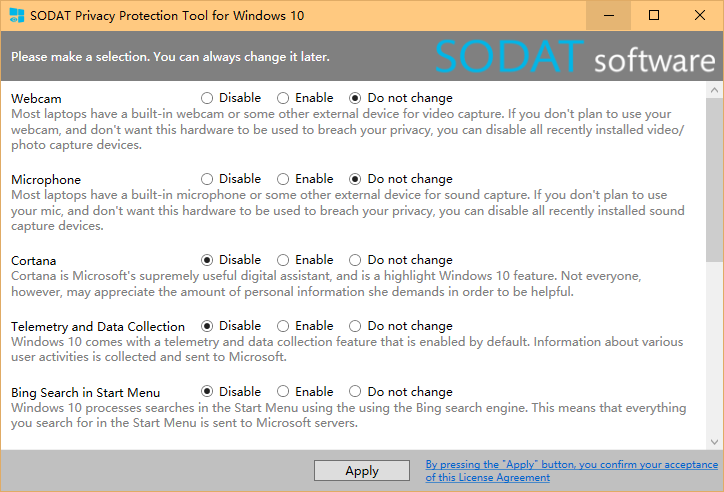This screenshot has height=492, width=724.
Task: Minimize the SODAT Privacy Protection window
Action: click(609, 16)
